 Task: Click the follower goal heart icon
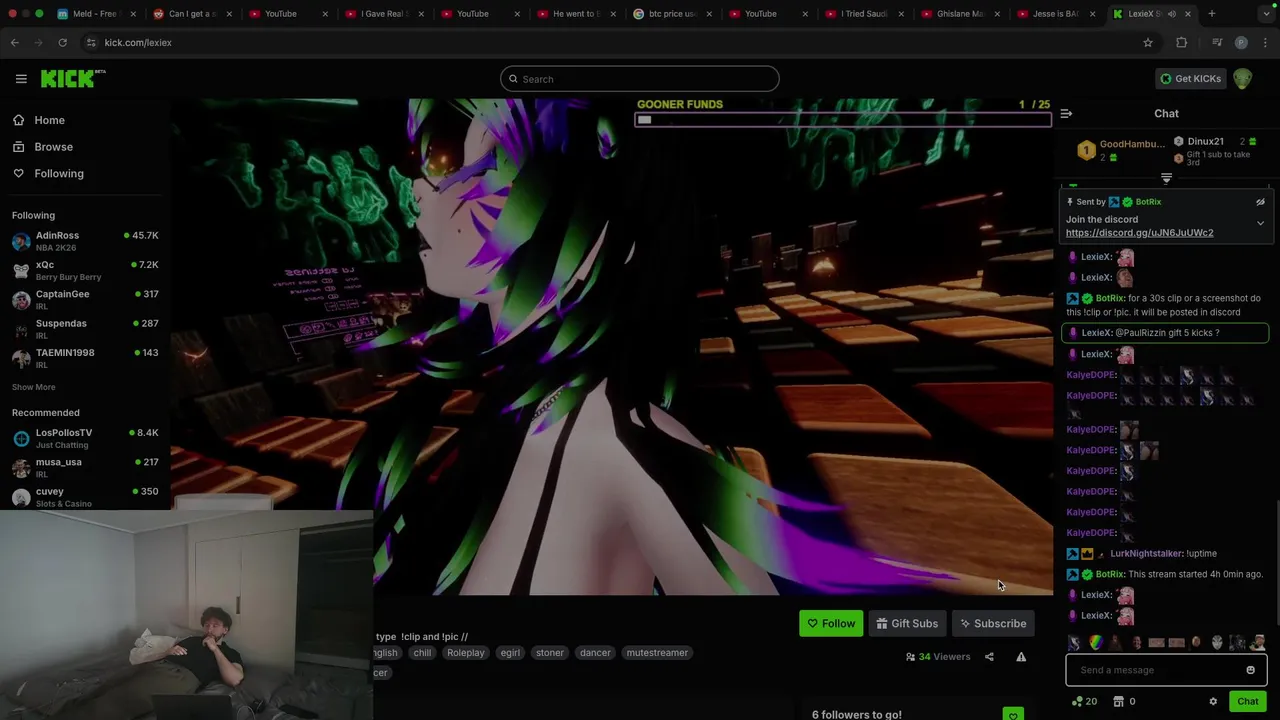[x=1013, y=715]
